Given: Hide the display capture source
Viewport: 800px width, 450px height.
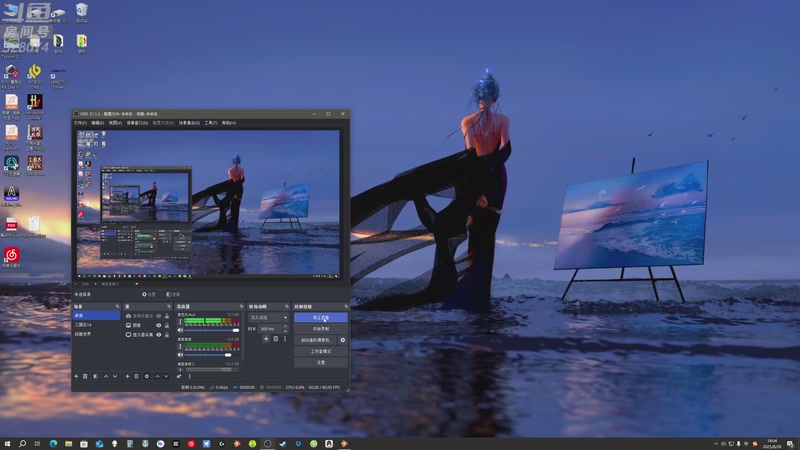Looking at the screenshot, I should click(x=159, y=335).
